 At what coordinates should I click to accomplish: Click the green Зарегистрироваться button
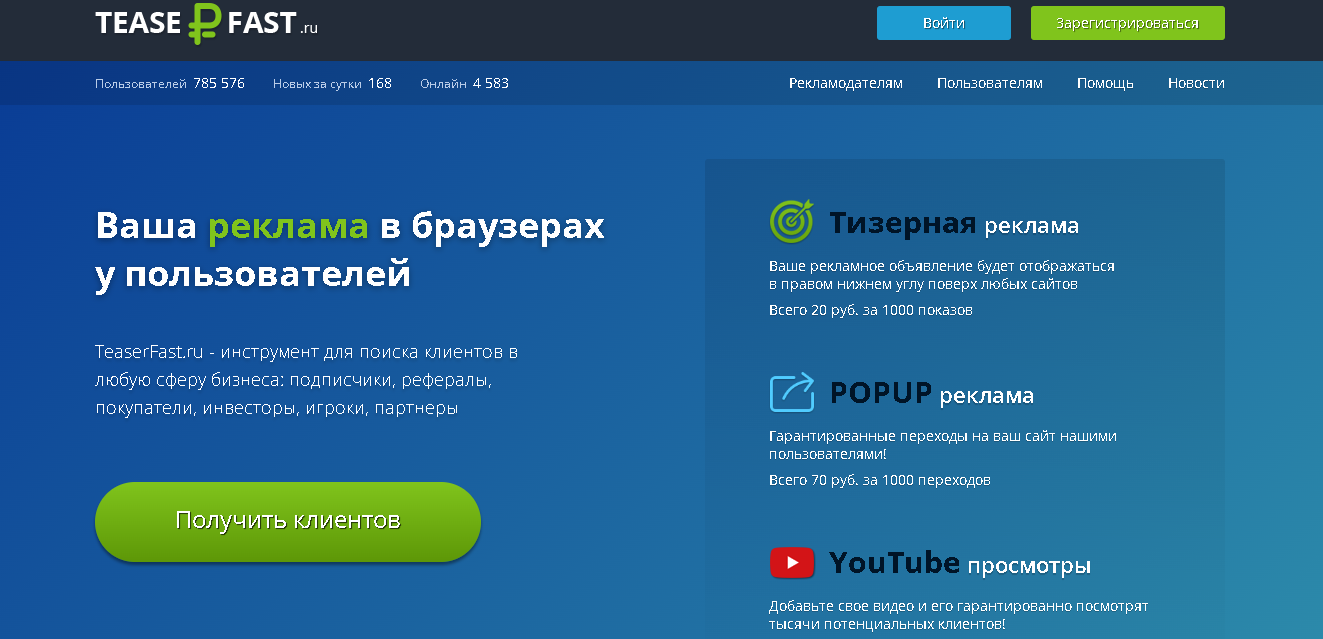(x=1127, y=23)
